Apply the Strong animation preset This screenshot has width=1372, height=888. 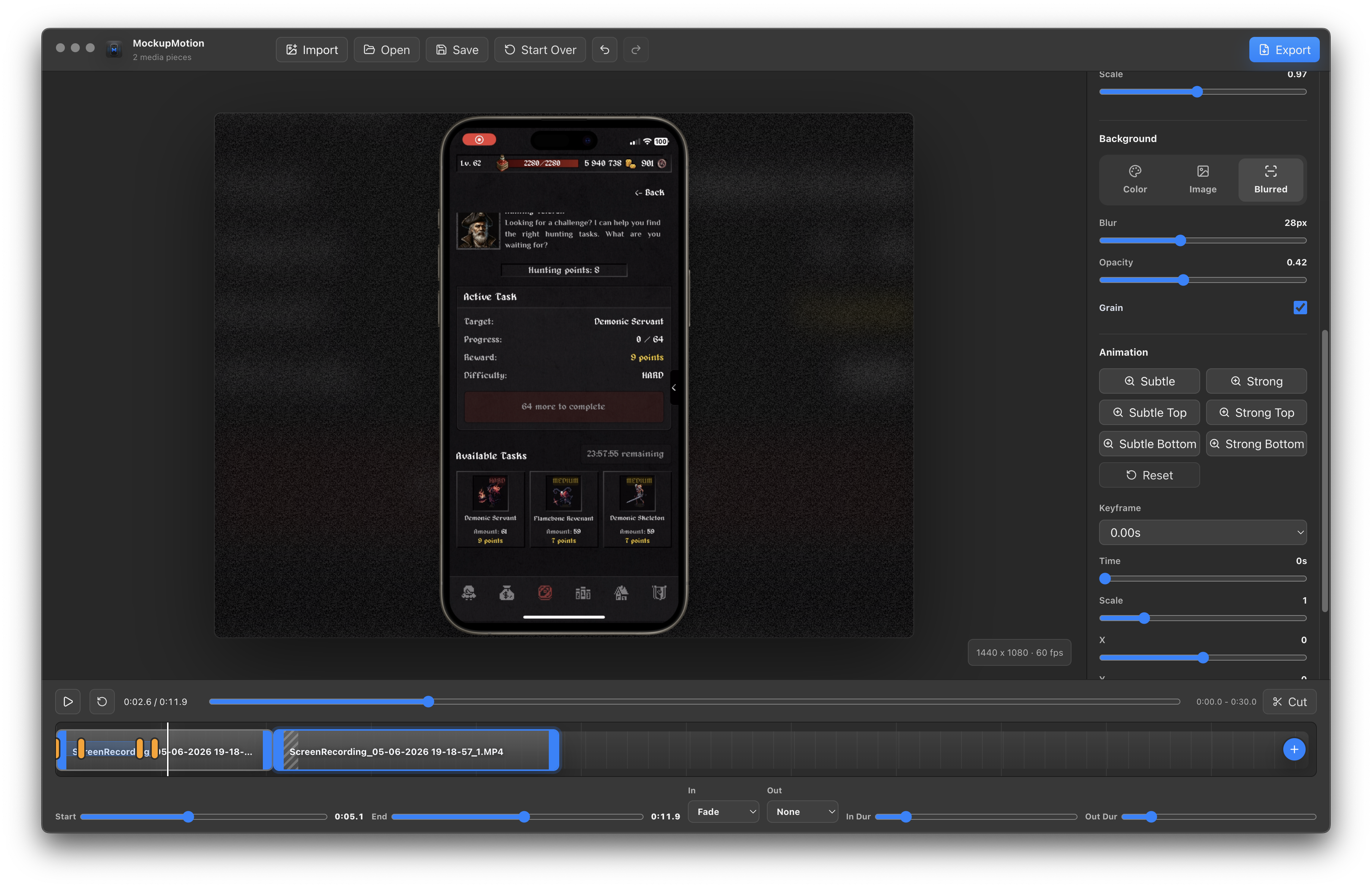point(1256,381)
